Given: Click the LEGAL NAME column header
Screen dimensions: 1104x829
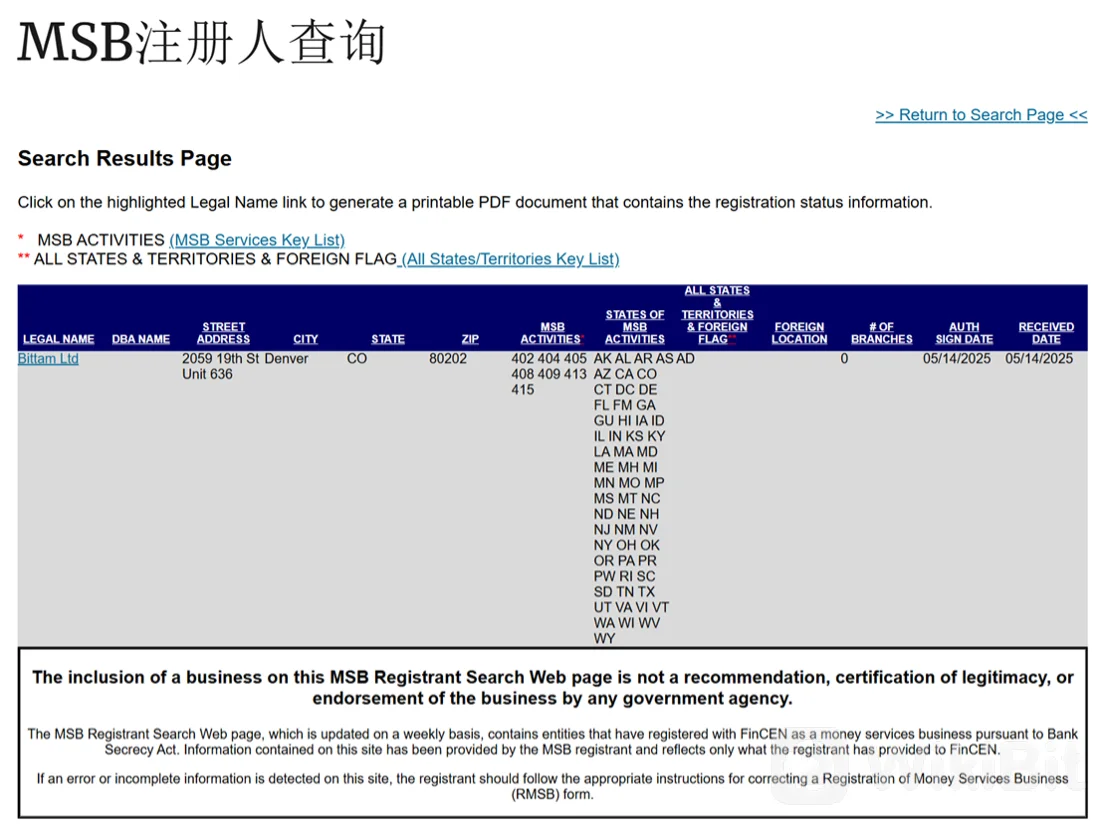Looking at the screenshot, I should (58, 339).
